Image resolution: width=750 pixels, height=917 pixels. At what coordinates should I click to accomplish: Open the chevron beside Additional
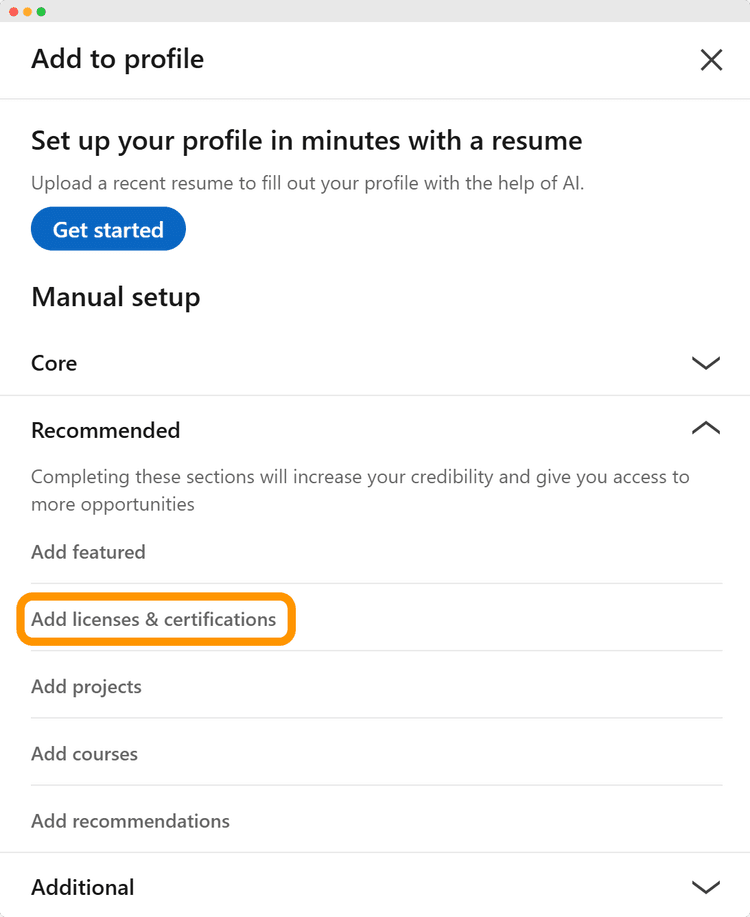click(706, 887)
